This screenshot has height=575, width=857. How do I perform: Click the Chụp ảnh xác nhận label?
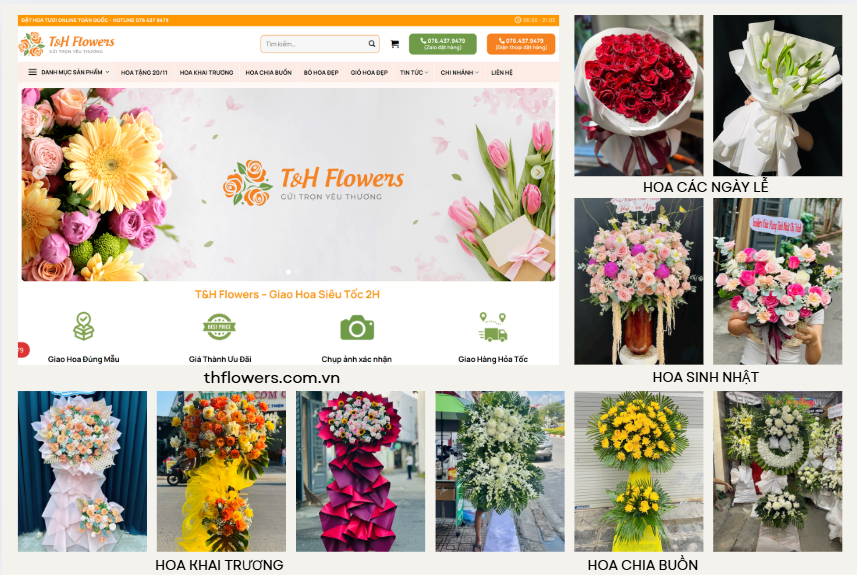tap(356, 359)
